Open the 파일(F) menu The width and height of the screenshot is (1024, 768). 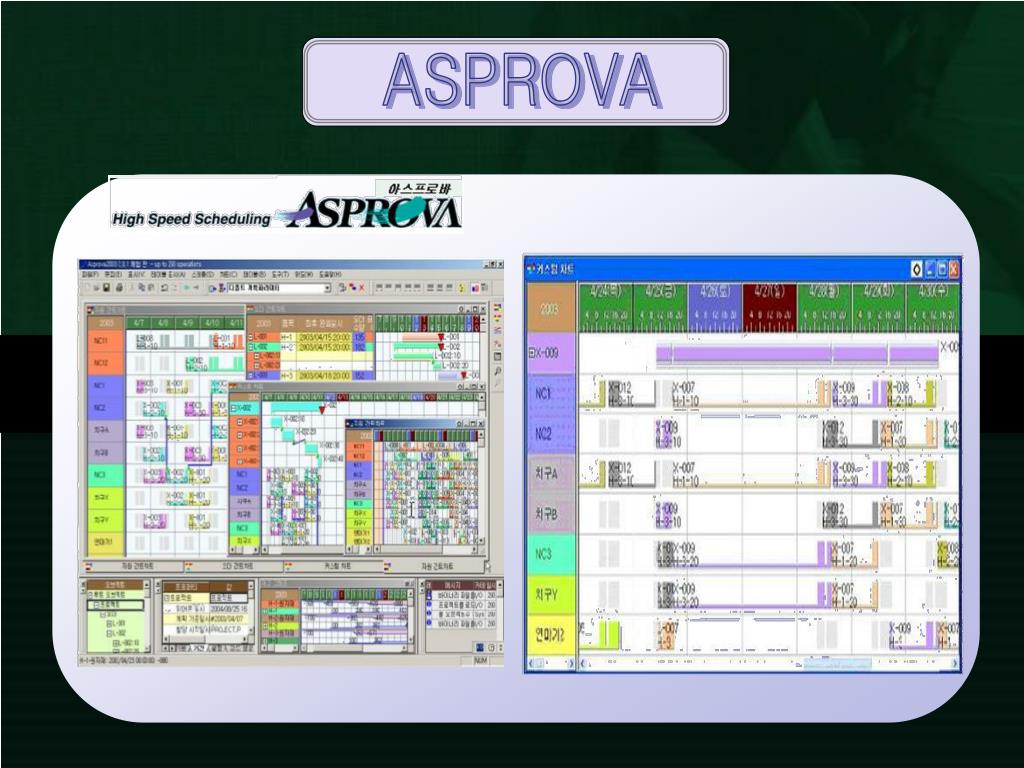click(x=89, y=275)
